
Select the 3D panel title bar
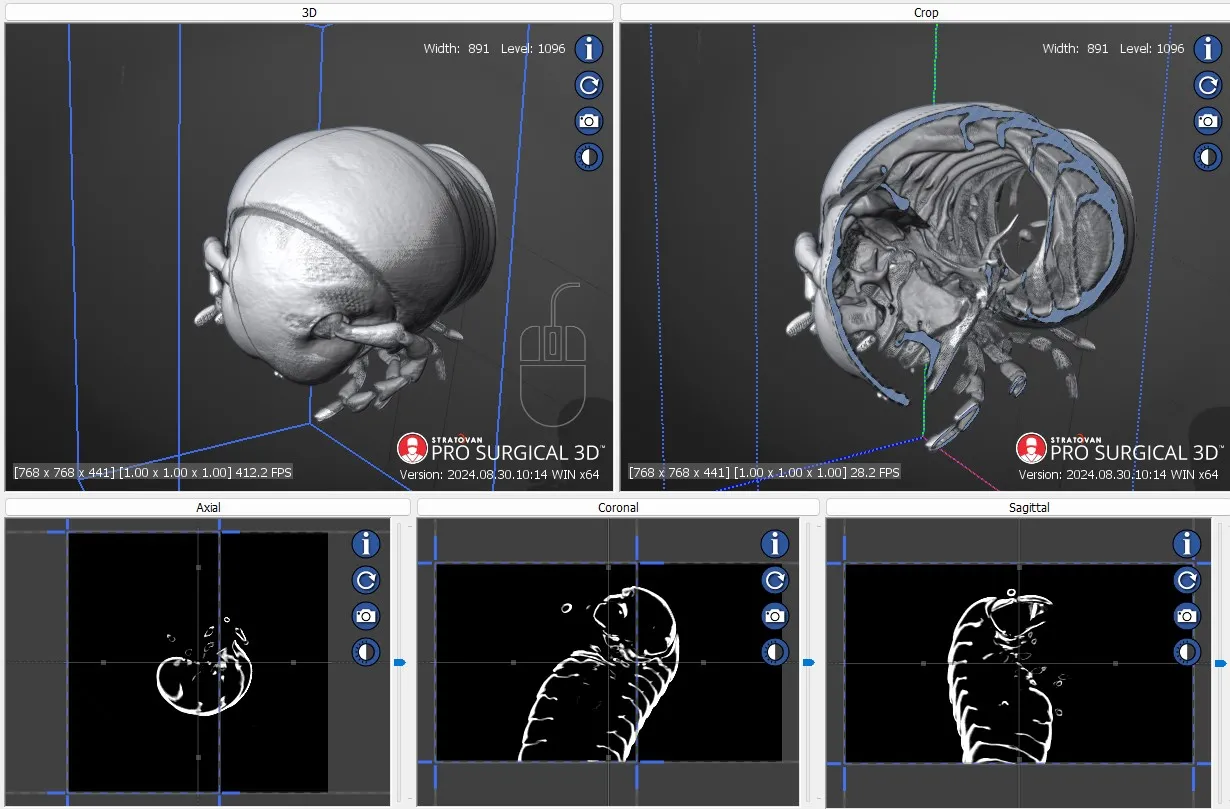coord(308,12)
